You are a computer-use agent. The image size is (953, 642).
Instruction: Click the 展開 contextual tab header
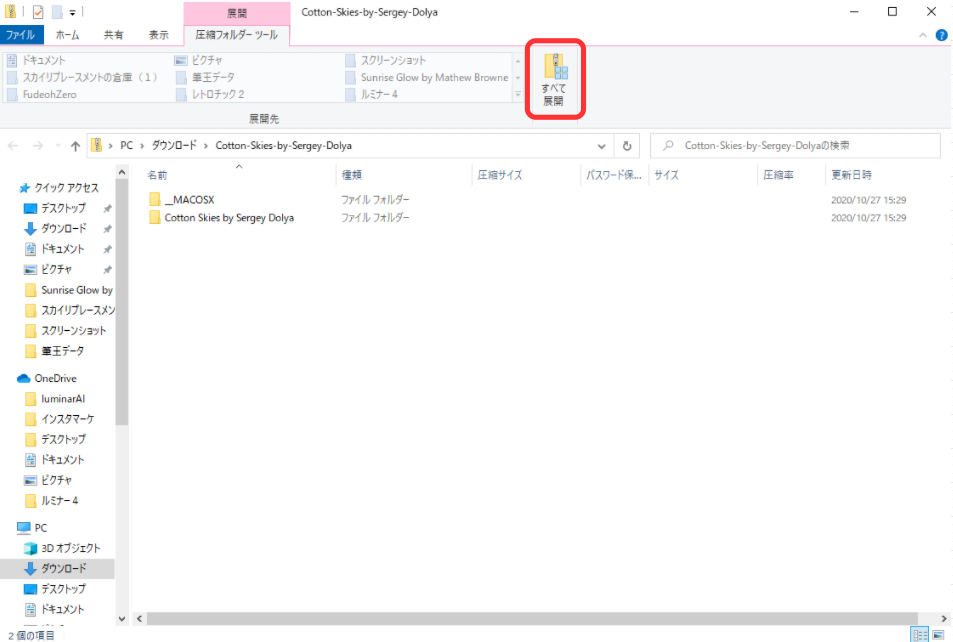pos(237,13)
